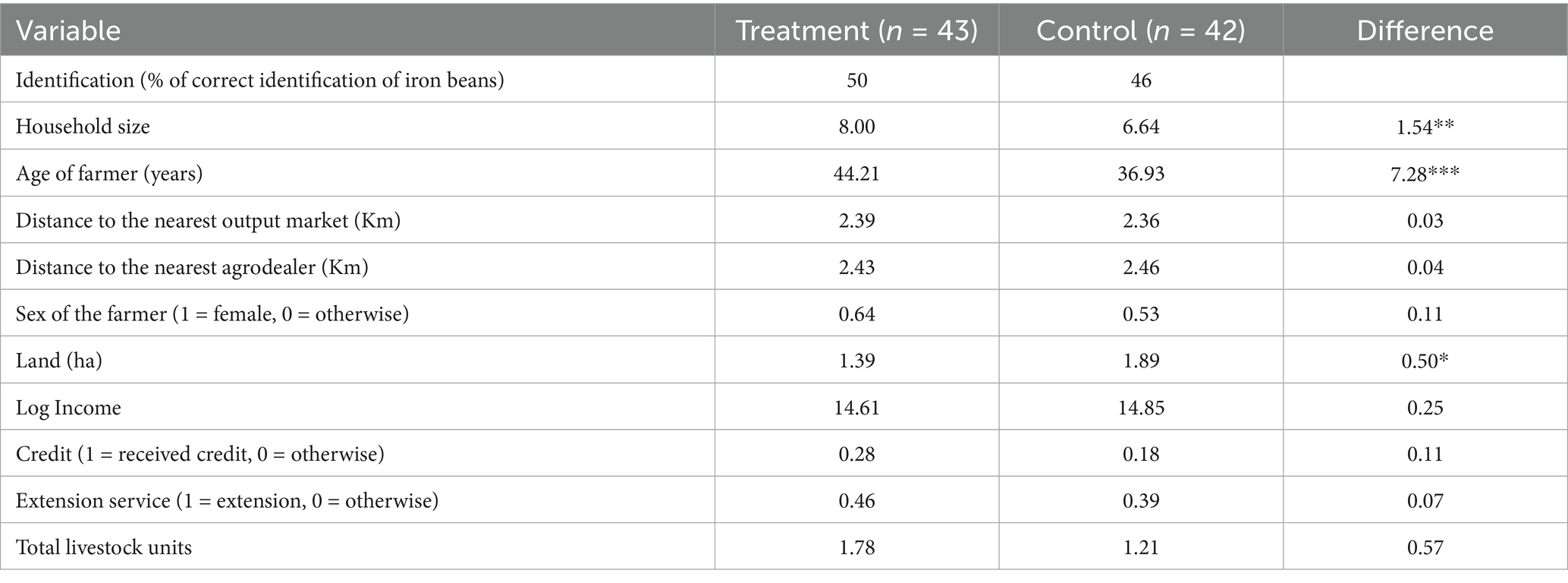Select the Age of farmer (years) label
The width and height of the screenshot is (1568, 583).
[x=109, y=174]
